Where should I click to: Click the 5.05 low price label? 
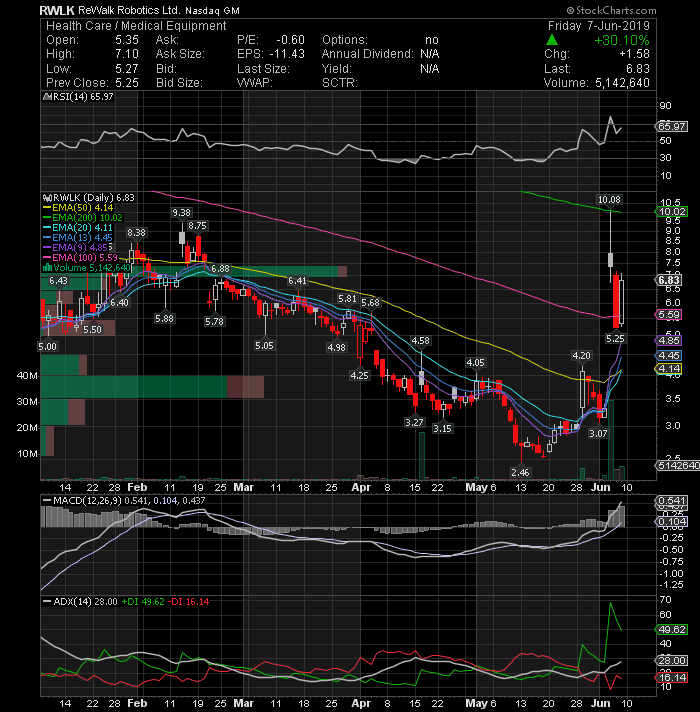tap(264, 346)
